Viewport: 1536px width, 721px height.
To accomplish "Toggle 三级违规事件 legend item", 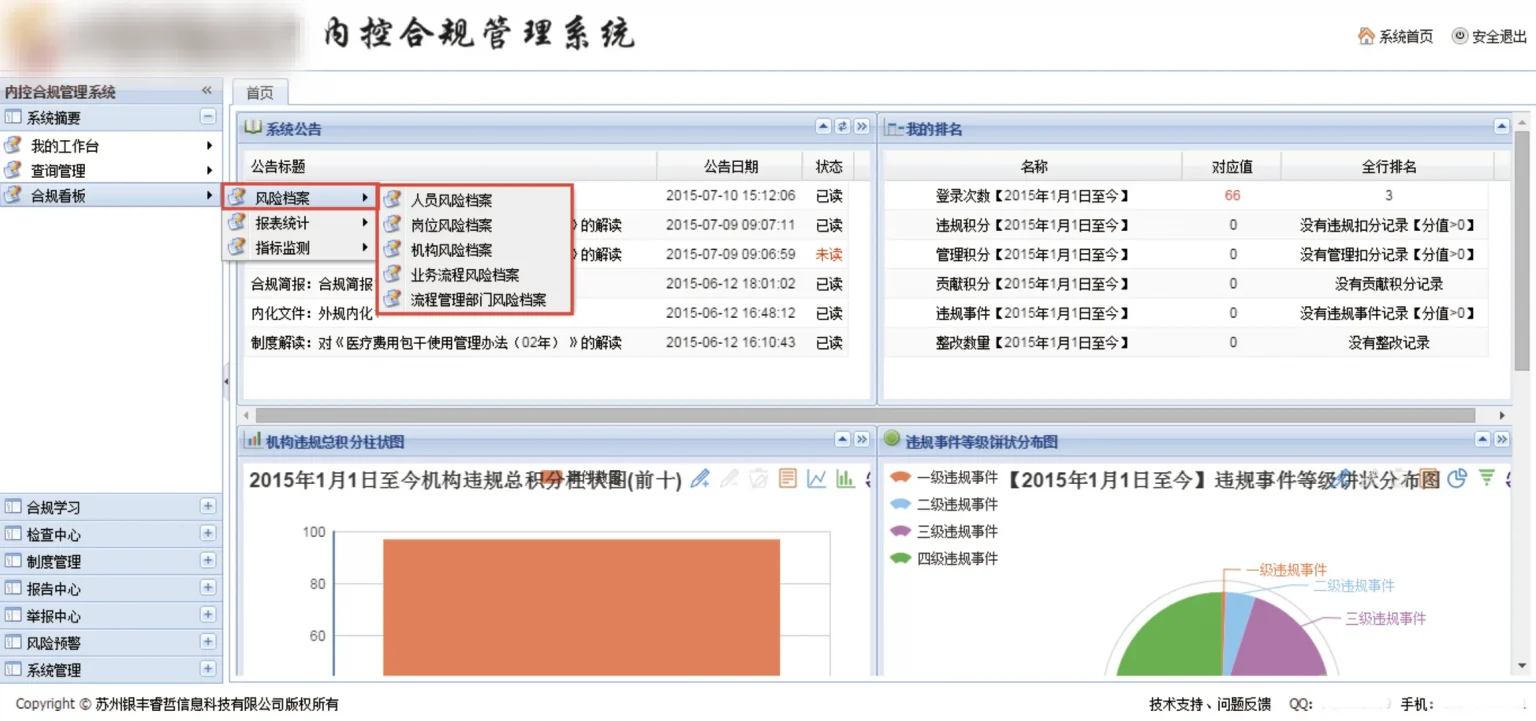I will pyautogui.click(x=944, y=531).
